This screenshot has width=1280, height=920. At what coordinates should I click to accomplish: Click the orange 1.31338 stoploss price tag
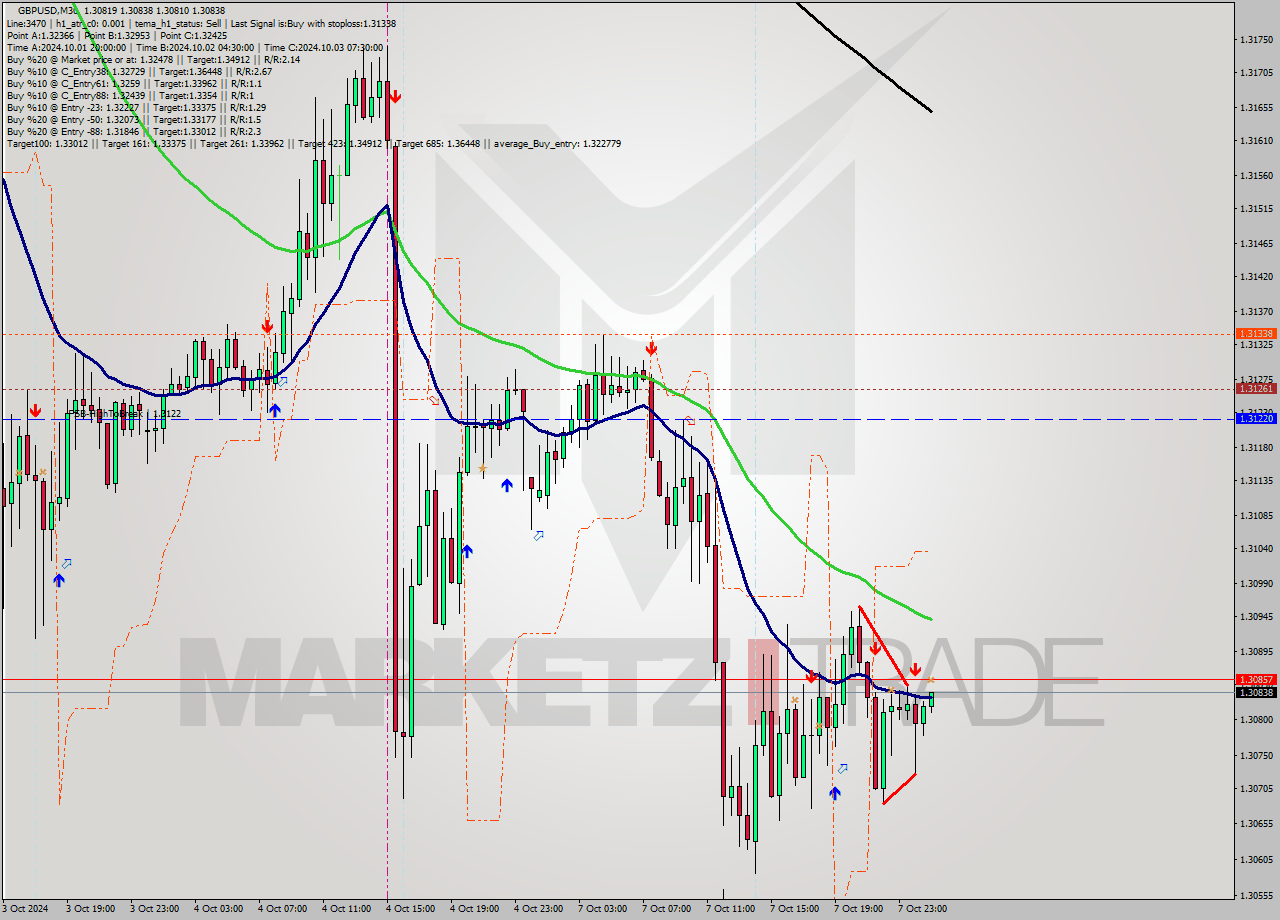[x=1255, y=334]
